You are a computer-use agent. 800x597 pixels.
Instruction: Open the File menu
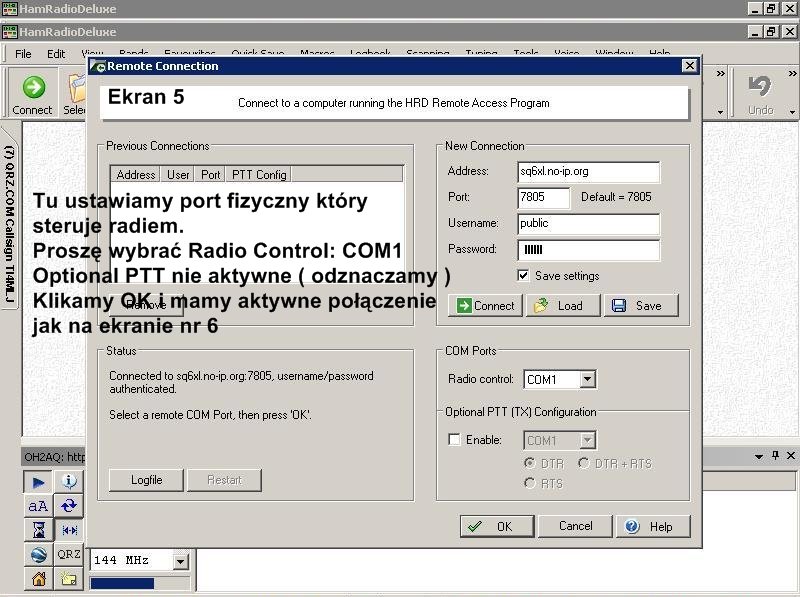23,54
